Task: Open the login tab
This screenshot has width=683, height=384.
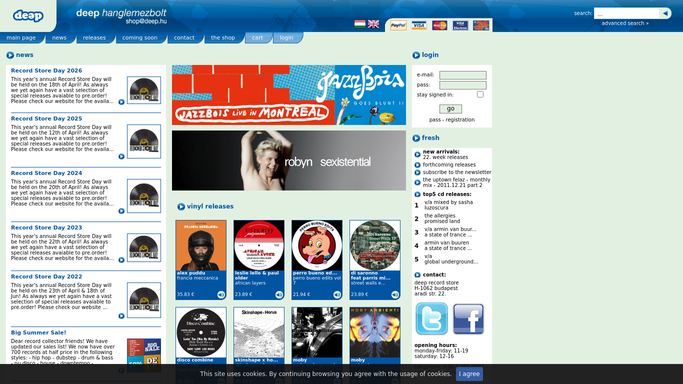Action: tap(287, 38)
